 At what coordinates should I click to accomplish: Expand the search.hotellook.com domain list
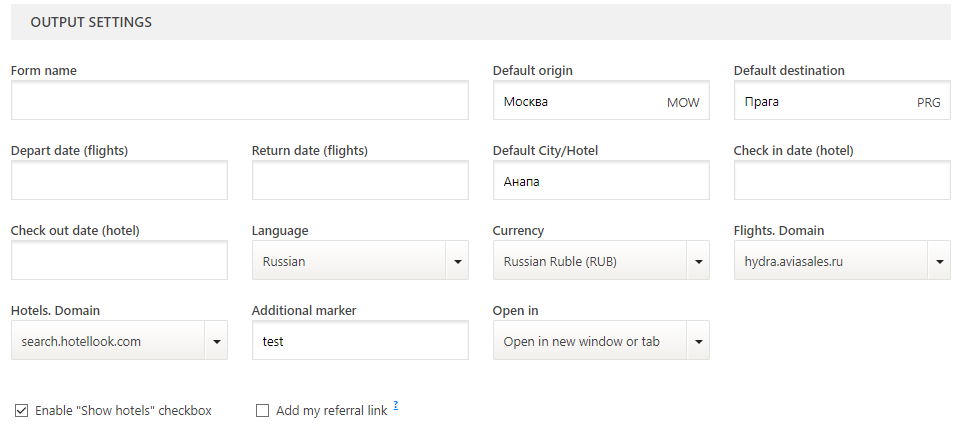[119, 340]
